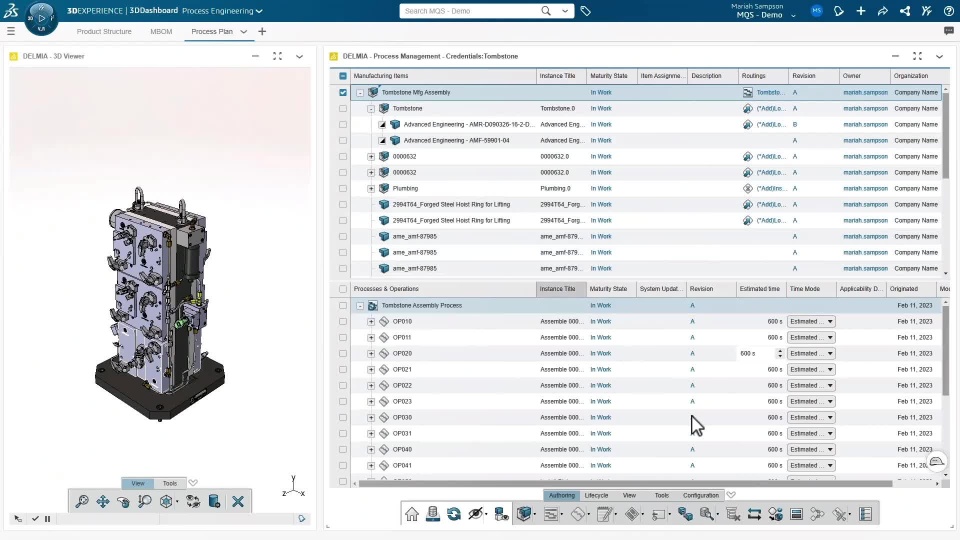This screenshot has height=540, width=960.
Task: Open the Lifecycle toolbar tab
Action: [x=596, y=495]
